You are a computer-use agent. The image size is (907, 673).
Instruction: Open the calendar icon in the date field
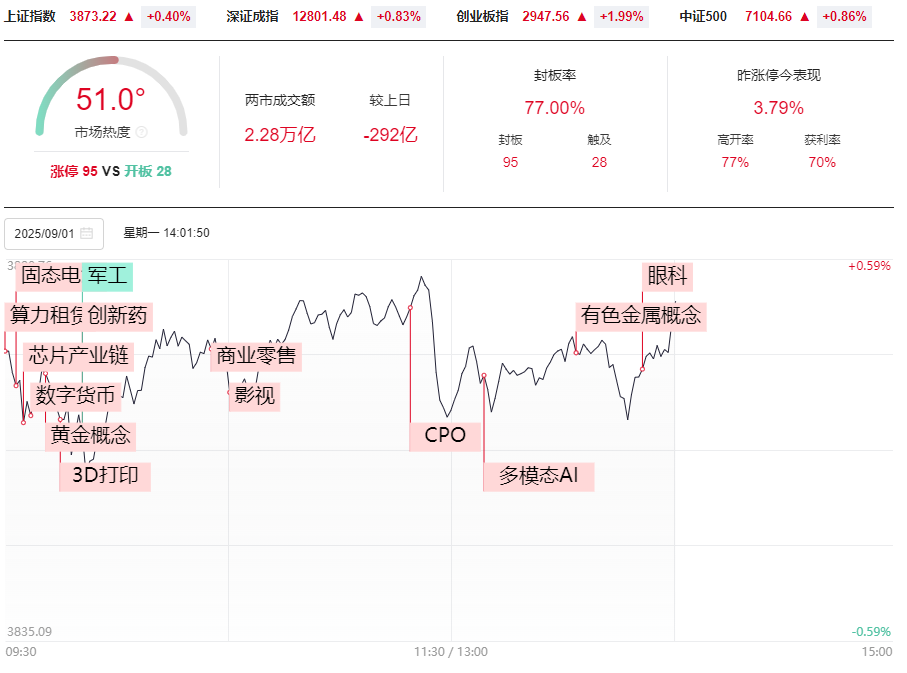point(86,233)
